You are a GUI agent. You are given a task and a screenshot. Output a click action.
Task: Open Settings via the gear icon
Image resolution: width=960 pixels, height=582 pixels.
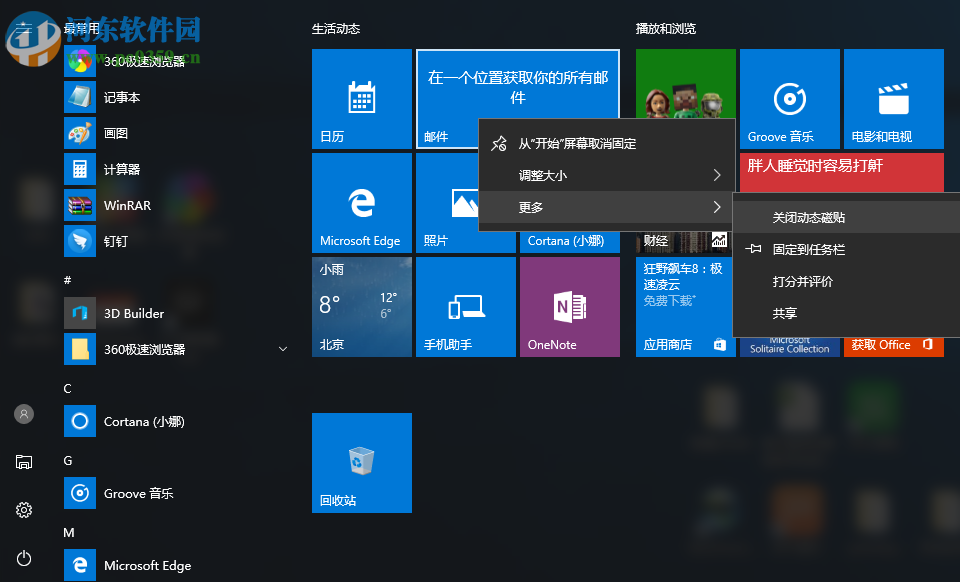pyautogui.click(x=23, y=510)
